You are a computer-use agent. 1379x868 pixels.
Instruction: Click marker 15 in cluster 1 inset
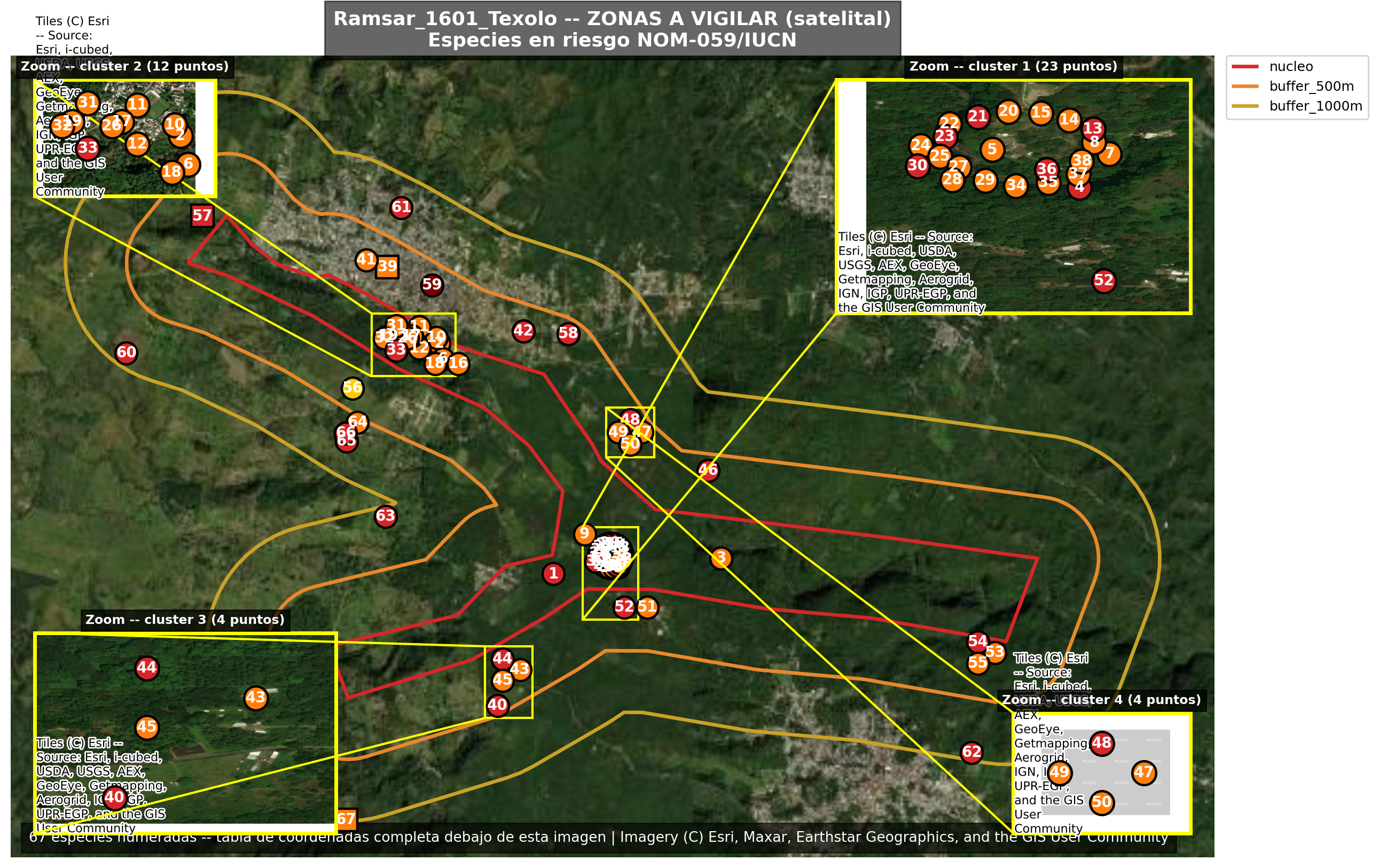1040,113
